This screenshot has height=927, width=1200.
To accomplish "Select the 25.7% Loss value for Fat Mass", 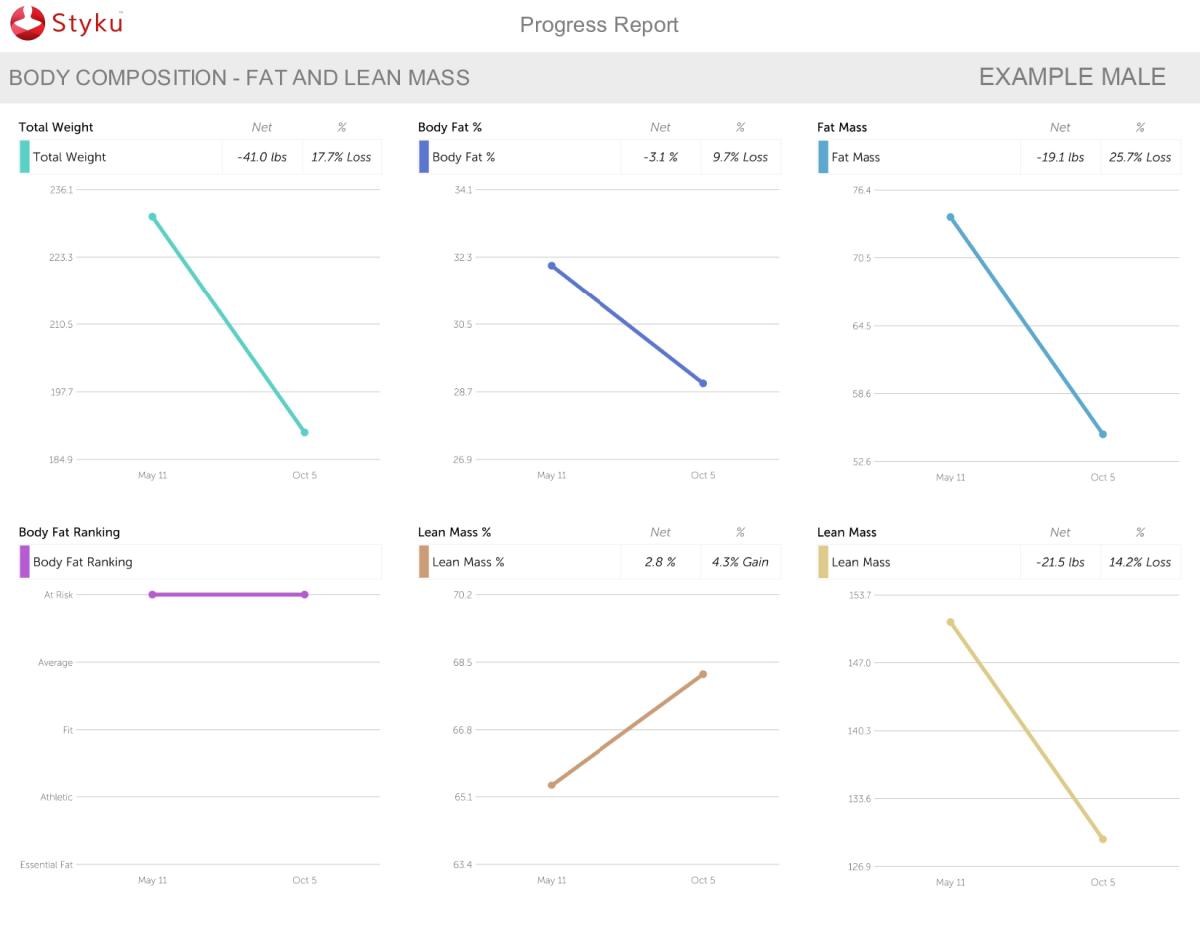I will [x=1140, y=157].
